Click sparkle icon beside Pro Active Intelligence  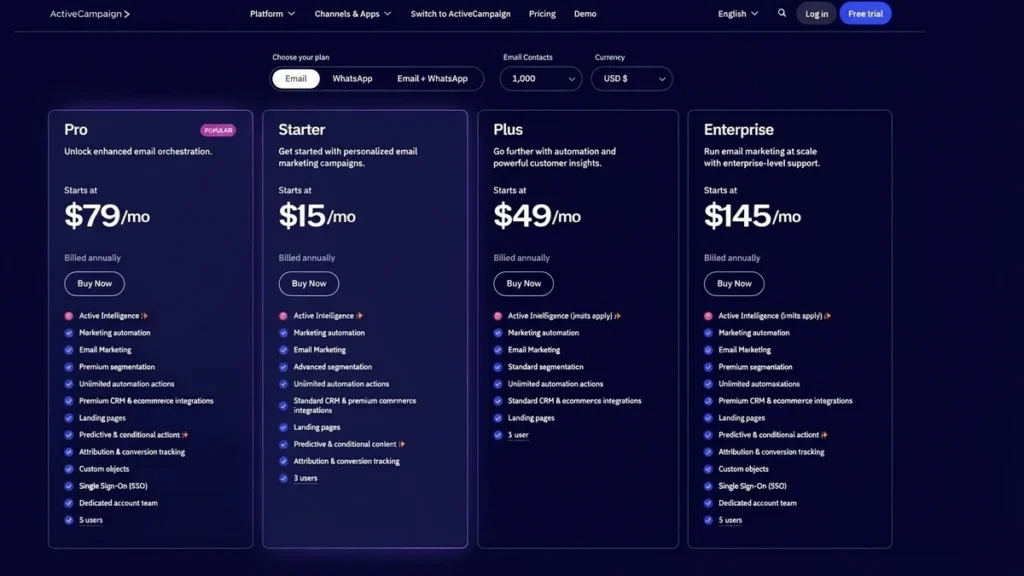click(x=145, y=316)
